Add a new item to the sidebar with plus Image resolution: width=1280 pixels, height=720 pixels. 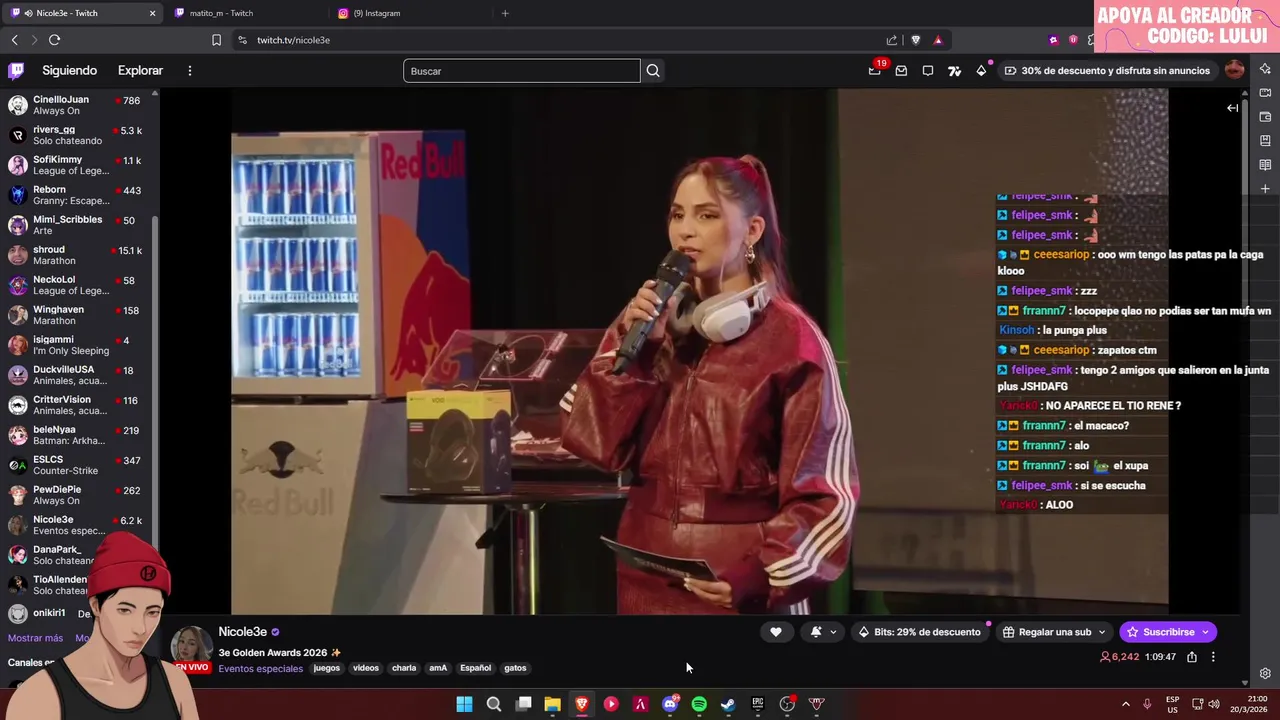coord(1265,189)
